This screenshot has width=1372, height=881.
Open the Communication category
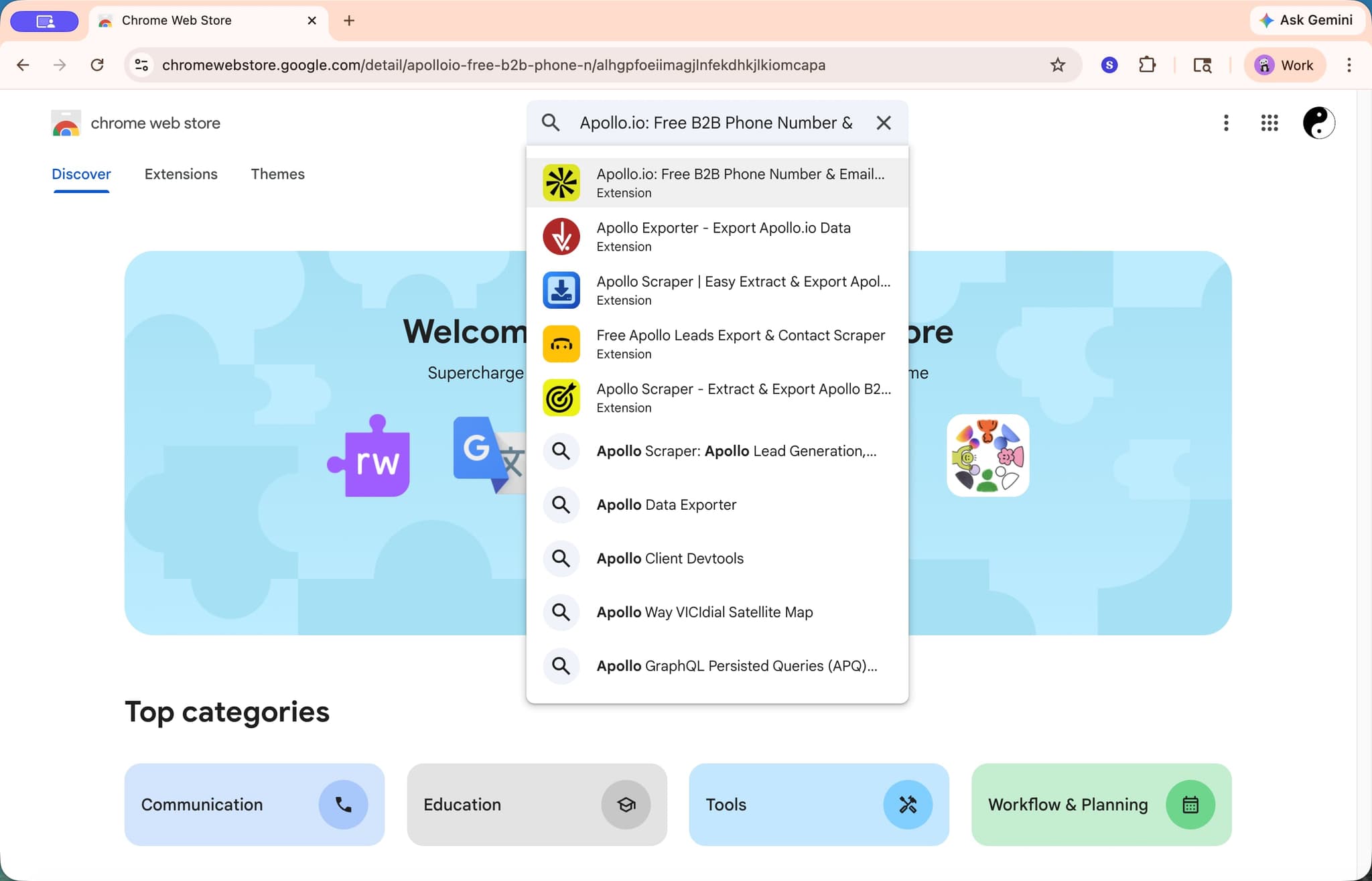click(255, 804)
